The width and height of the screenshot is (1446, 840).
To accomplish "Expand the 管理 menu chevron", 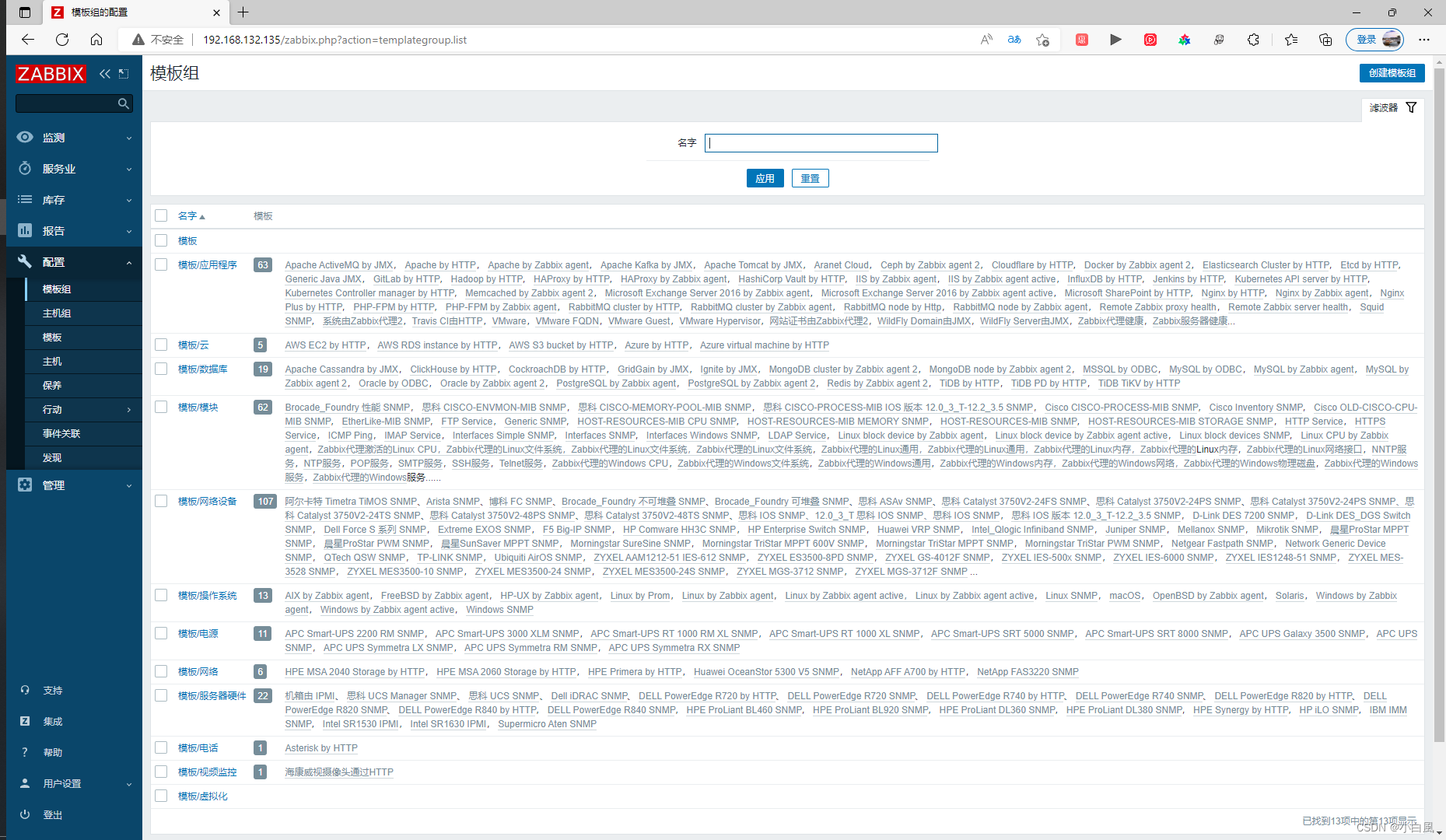I will (129, 485).
